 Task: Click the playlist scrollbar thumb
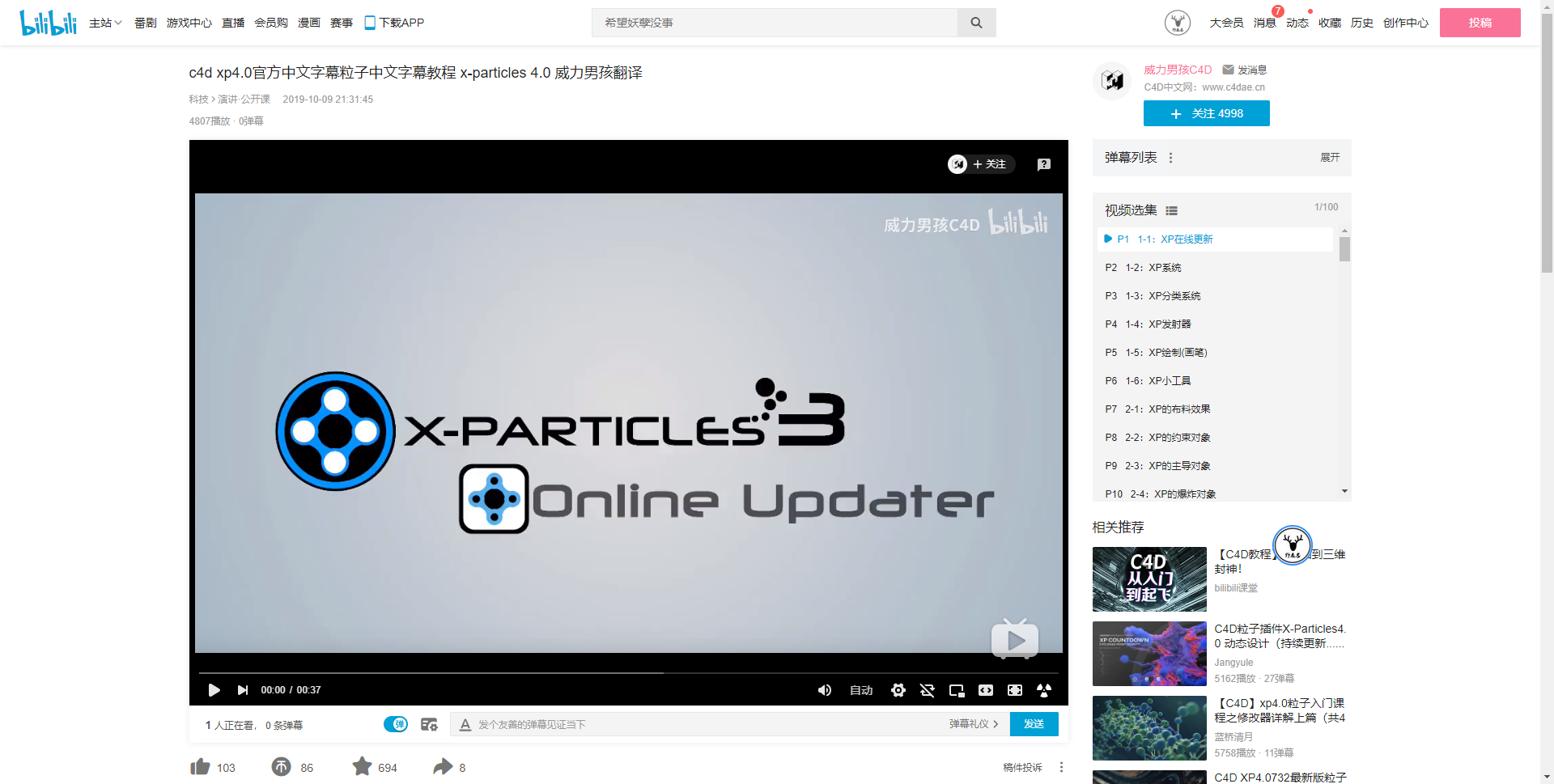coord(1344,248)
